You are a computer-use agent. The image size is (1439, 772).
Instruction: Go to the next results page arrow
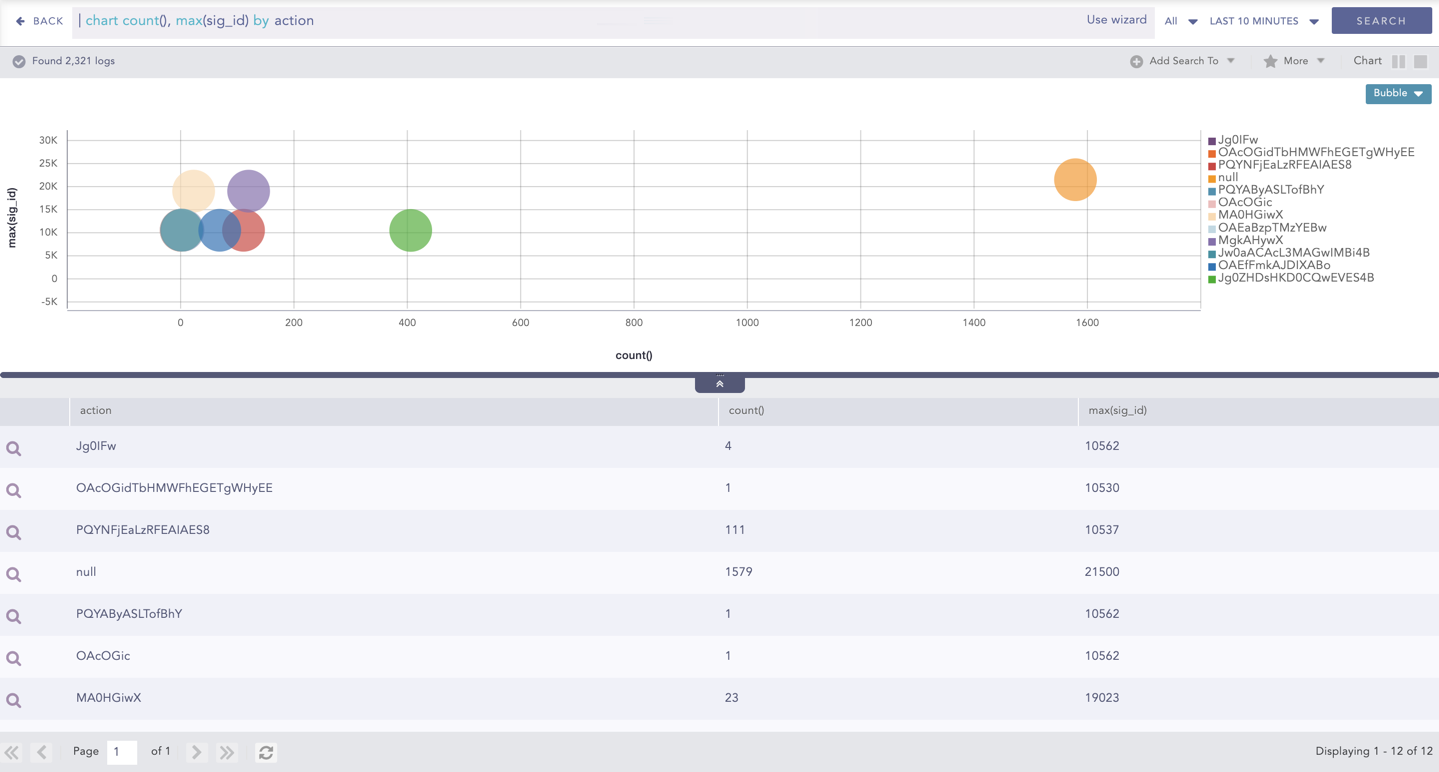(x=197, y=752)
